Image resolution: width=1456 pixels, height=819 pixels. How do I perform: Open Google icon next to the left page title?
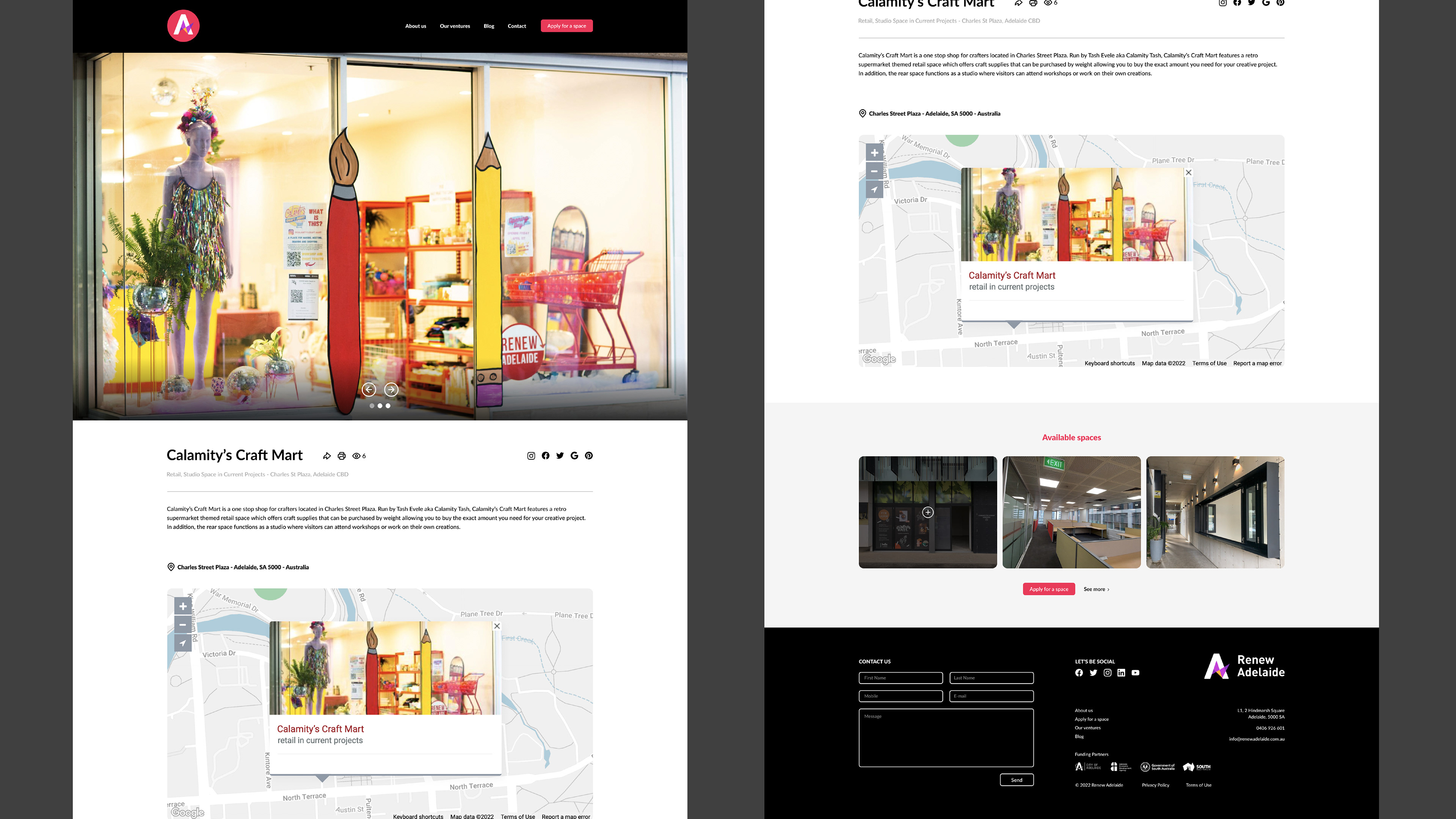pyautogui.click(x=574, y=455)
